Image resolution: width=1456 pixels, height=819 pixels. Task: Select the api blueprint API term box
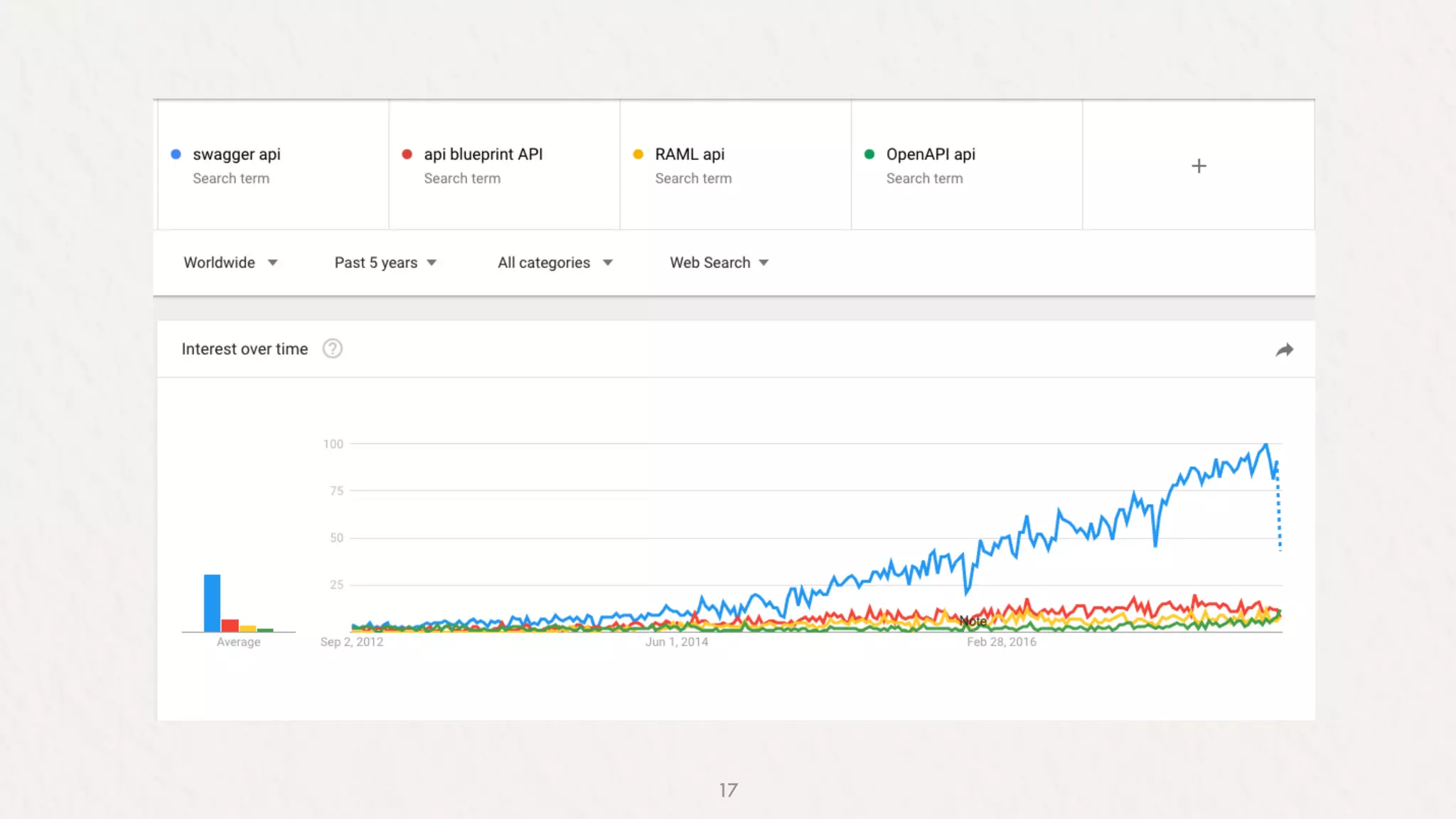[483, 154]
